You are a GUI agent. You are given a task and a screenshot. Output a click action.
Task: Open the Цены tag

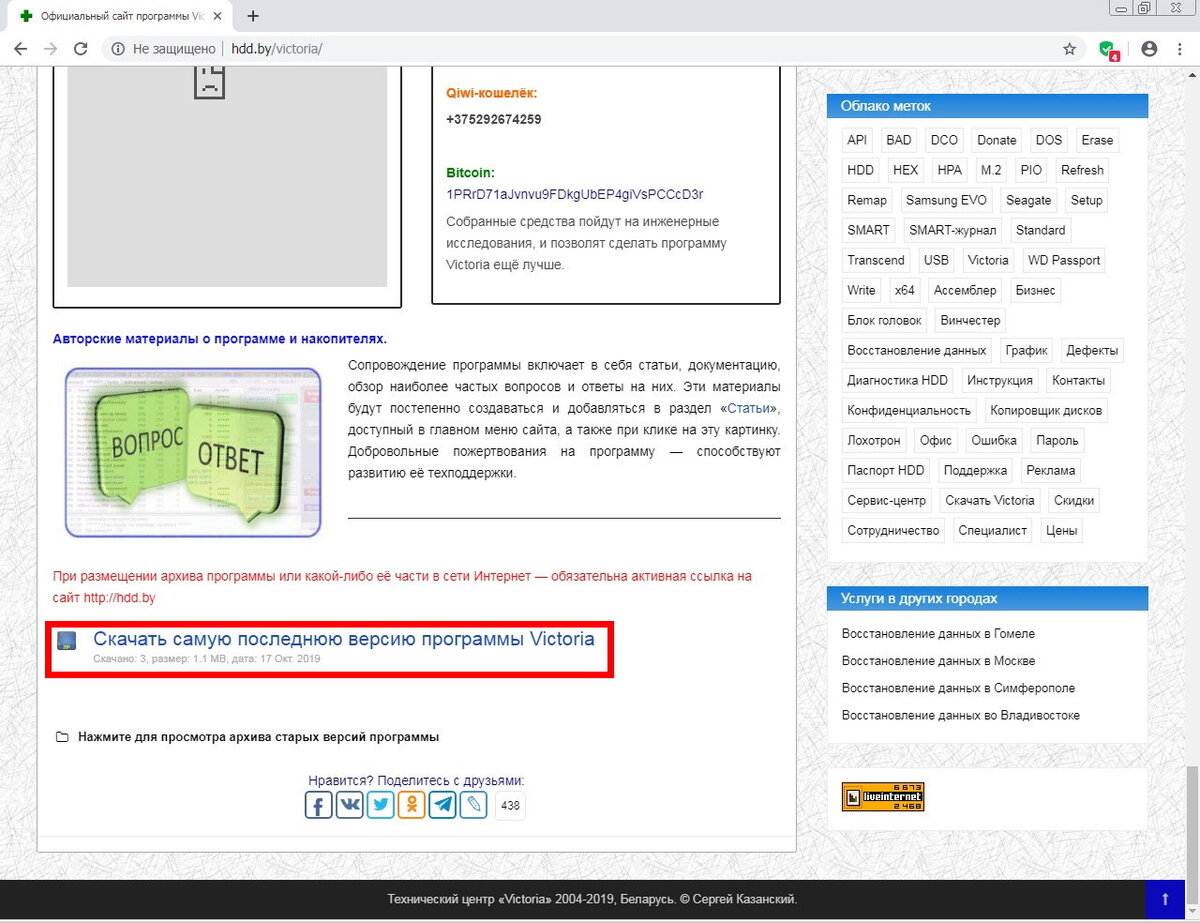click(1062, 530)
